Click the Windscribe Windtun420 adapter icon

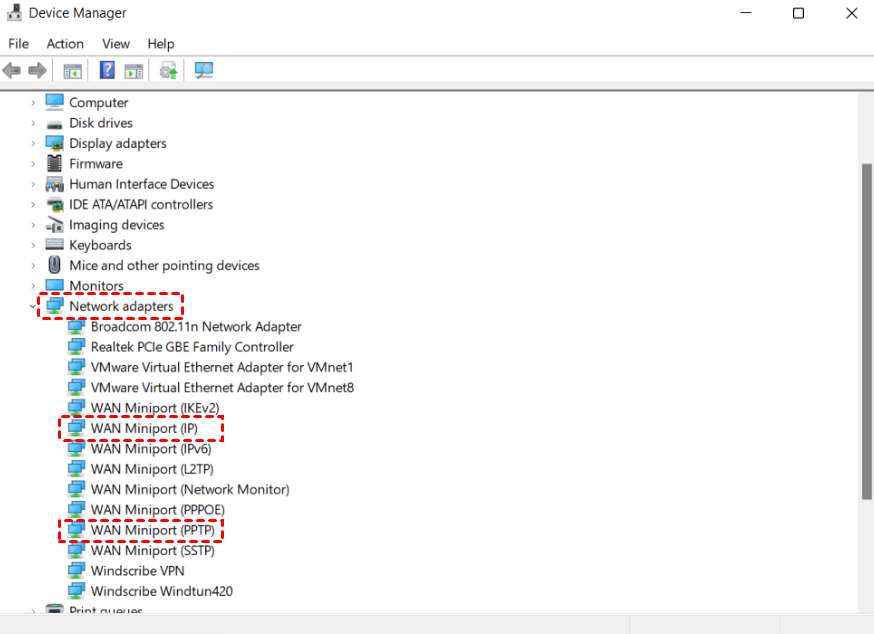click(x=76, y=591)
